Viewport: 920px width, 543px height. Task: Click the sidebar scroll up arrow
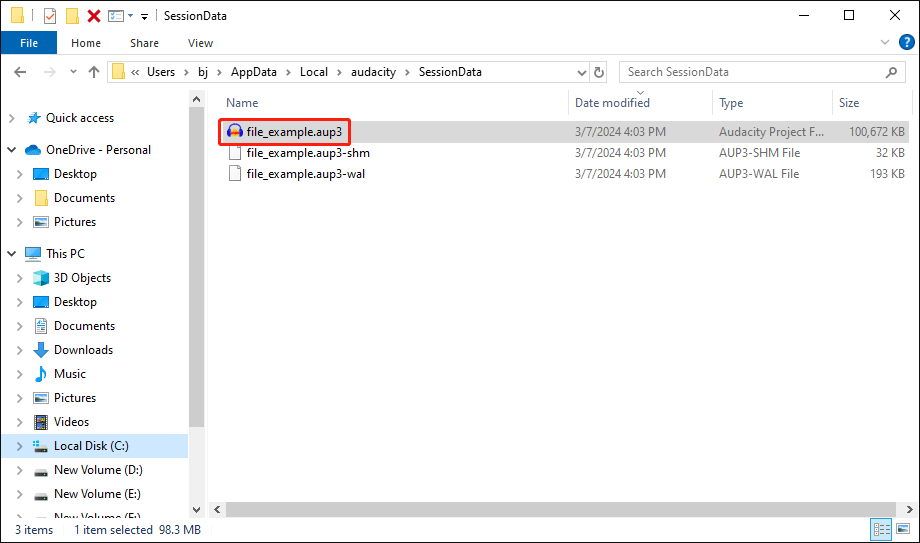click(x=197, y=99)
